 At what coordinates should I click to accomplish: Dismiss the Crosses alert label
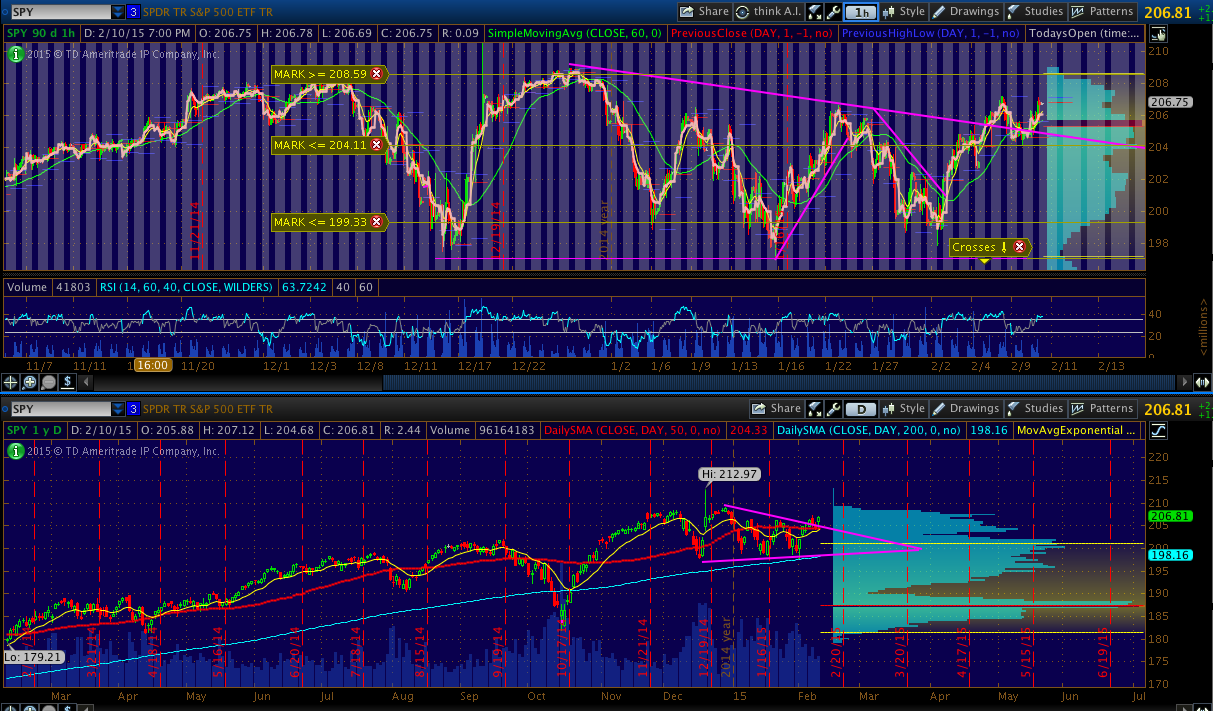click(x=1019, y=247)
